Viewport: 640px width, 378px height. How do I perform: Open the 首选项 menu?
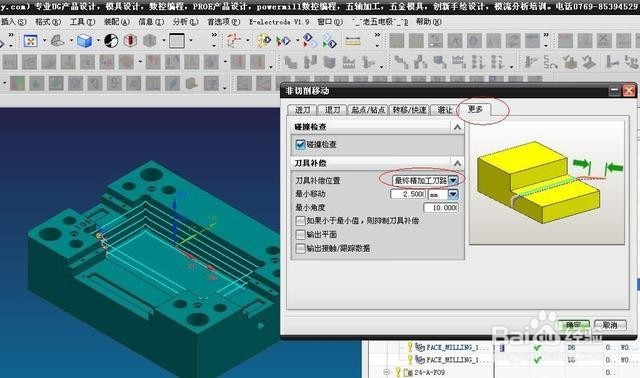(x=223, y=22)
